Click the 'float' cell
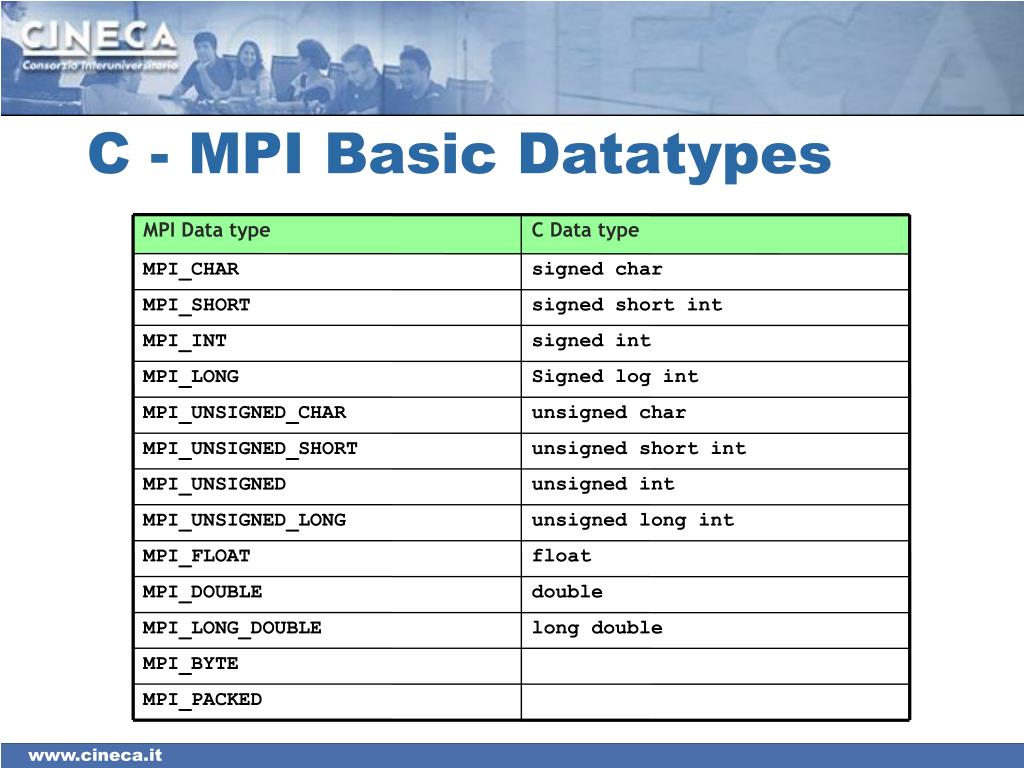 click(715, 559)
